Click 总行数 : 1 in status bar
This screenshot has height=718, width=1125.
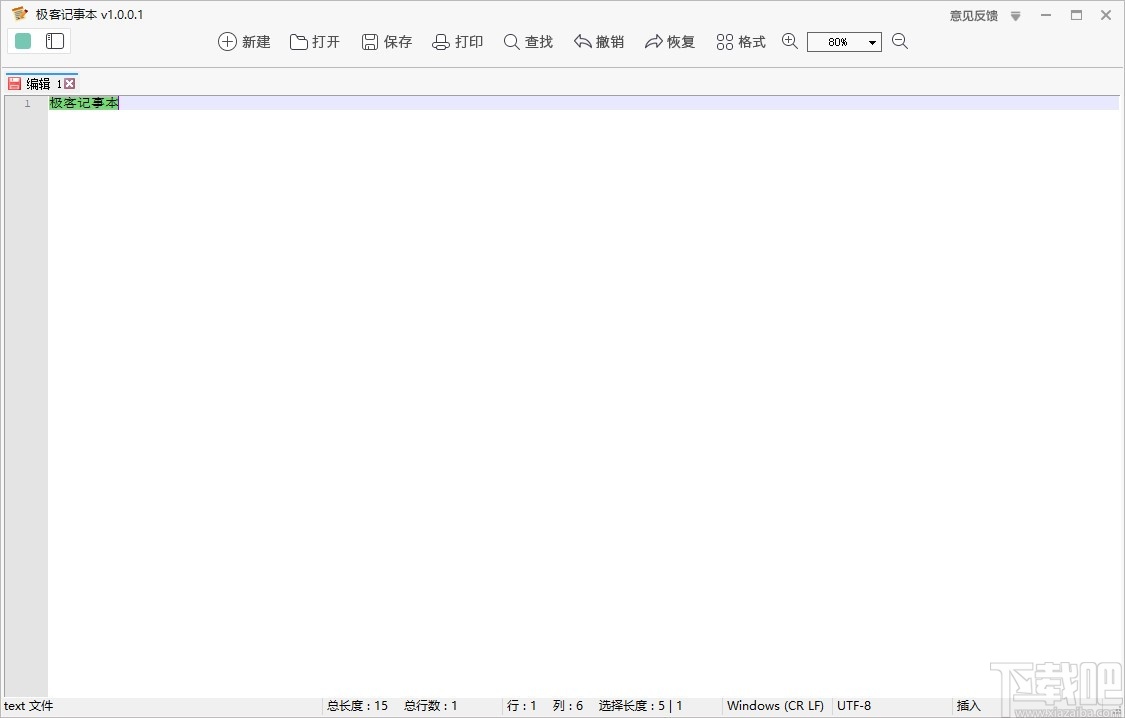430,706
